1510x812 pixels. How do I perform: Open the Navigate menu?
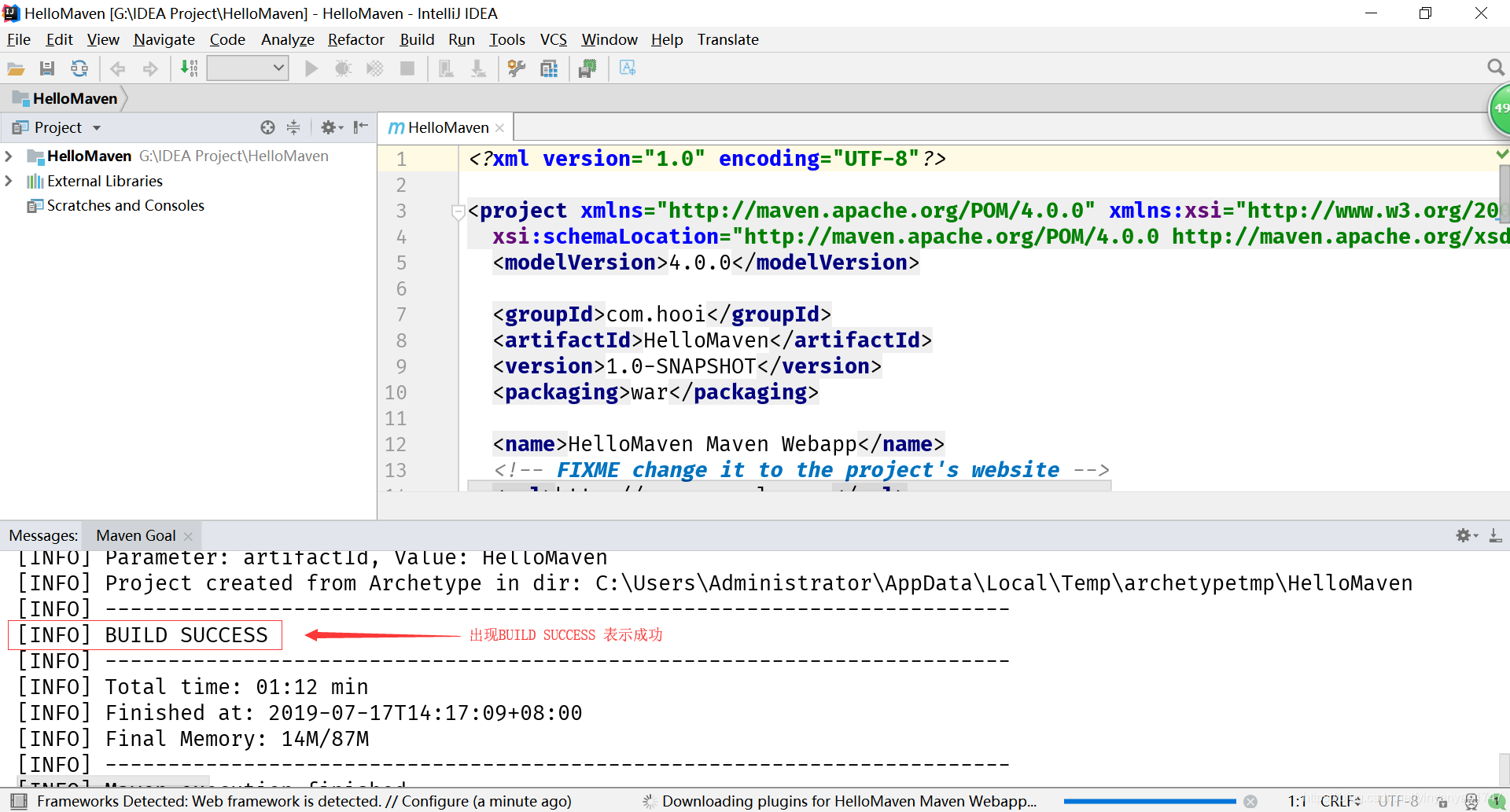[164, 39]
